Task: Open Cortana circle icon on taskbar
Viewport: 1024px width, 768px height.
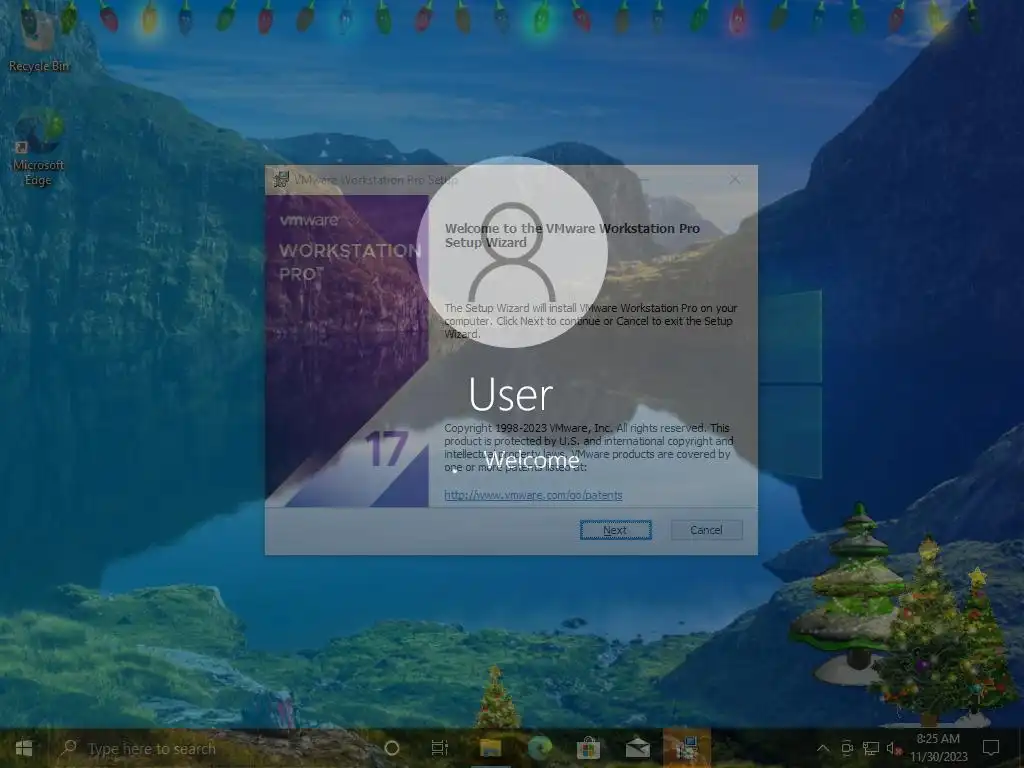Action: tap(392, 748)
